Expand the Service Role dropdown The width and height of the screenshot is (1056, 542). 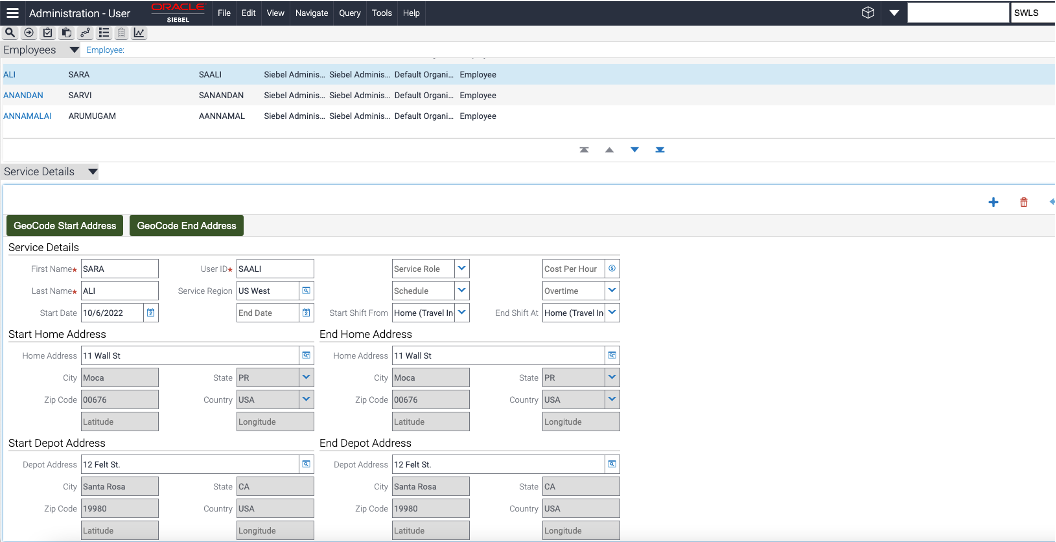coord(461,269)
